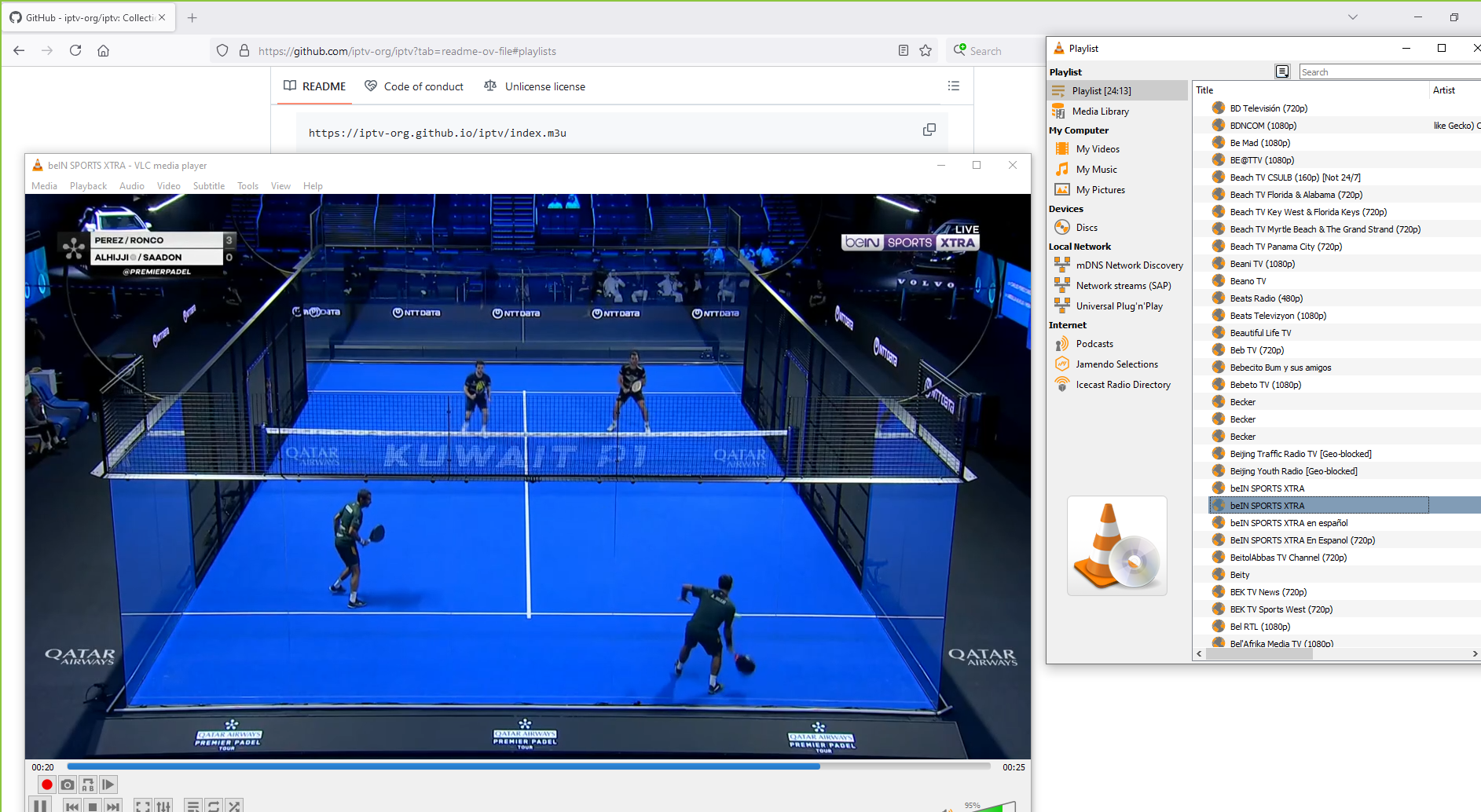Click the Playlist window Search field
Viewport: 1481px width, 812px height.
pos(1389,72)
